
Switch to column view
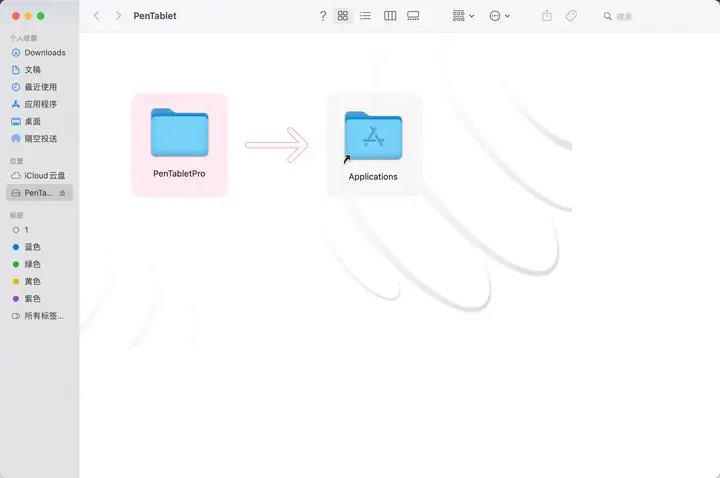pos(390,16)
